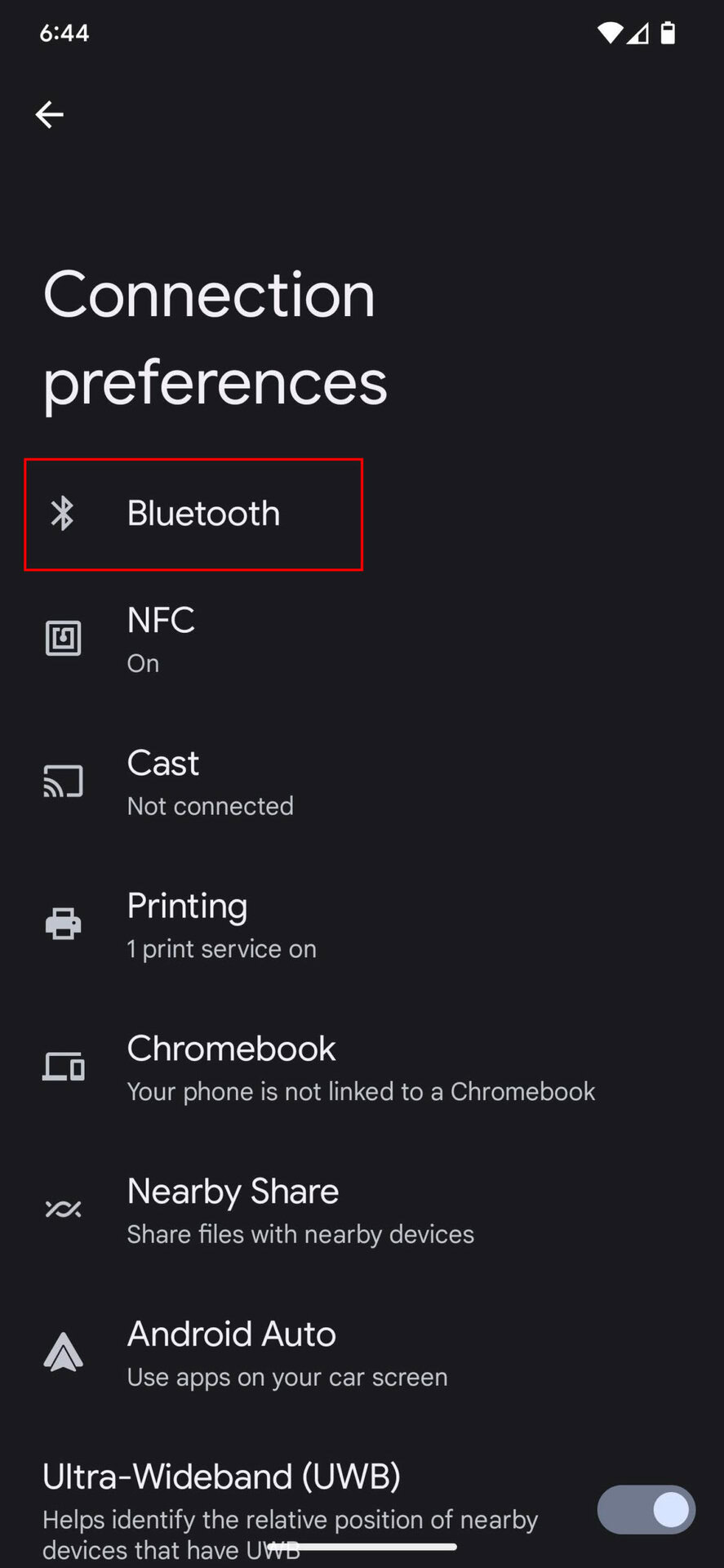This screenshot has width=724, height=1568.
Task: Tap the printer icon
Action: (x=63, y=924)
